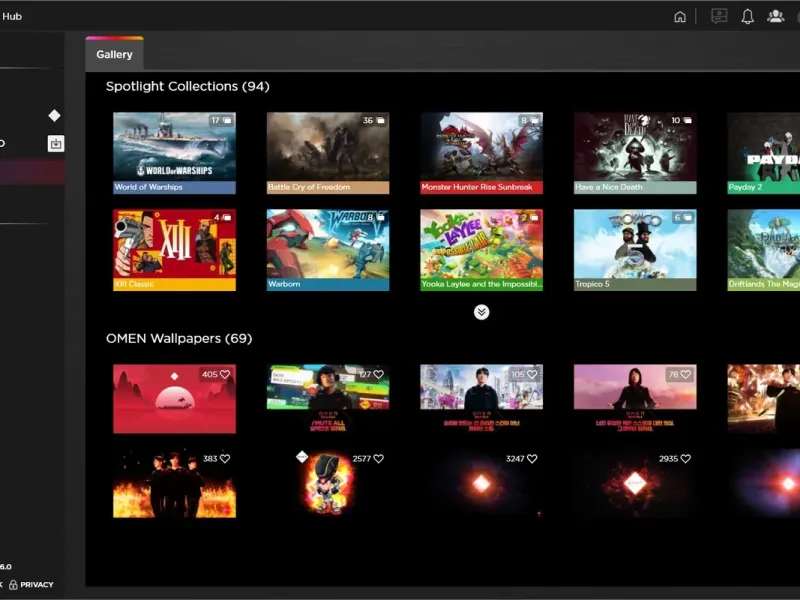Open Driftlands The Magic collection
This screenshot has width=800, height=600.
tap(764, 250)
